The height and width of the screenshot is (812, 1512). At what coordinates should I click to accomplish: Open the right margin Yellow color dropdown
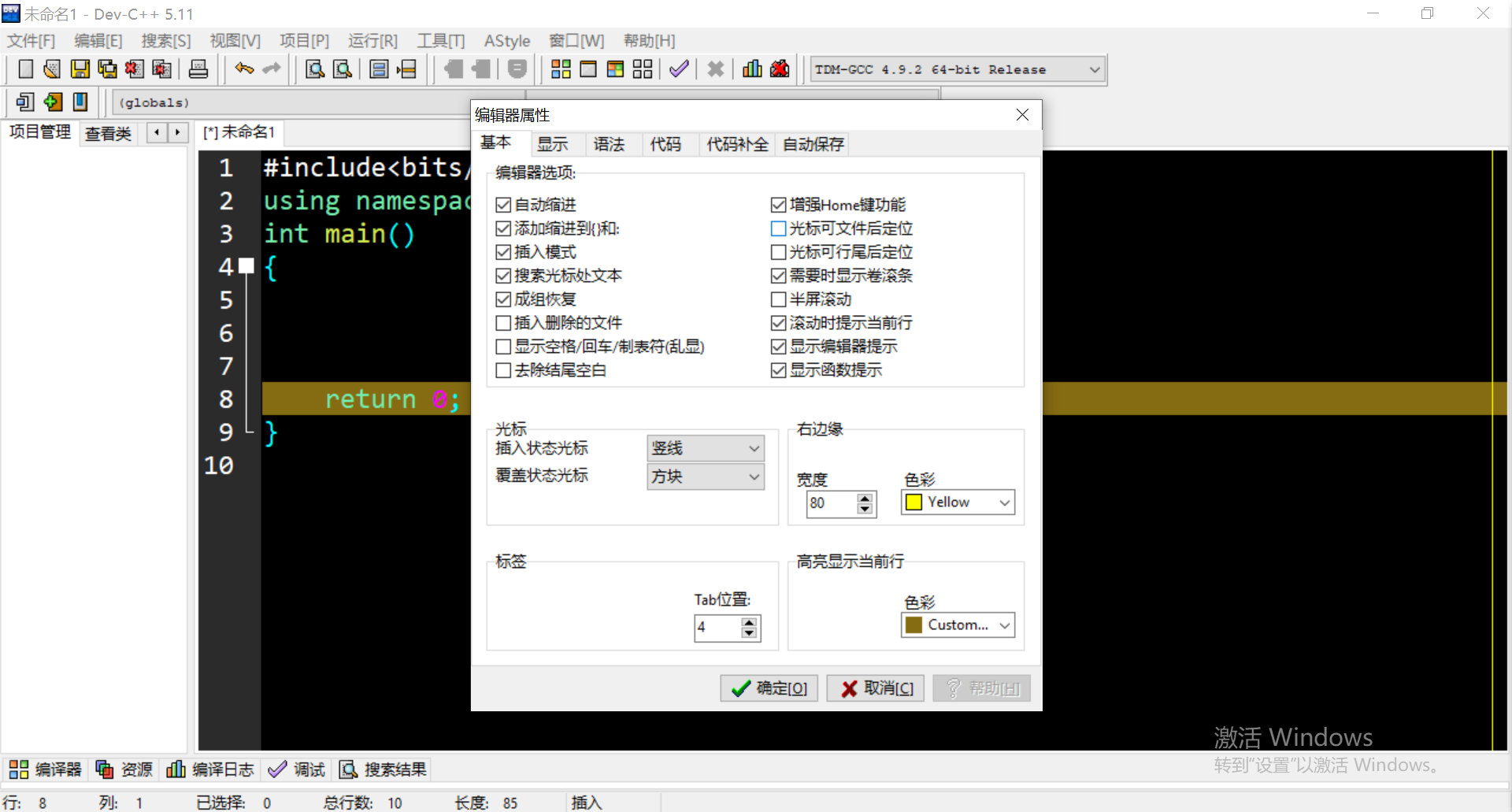(x=958, y=502)
